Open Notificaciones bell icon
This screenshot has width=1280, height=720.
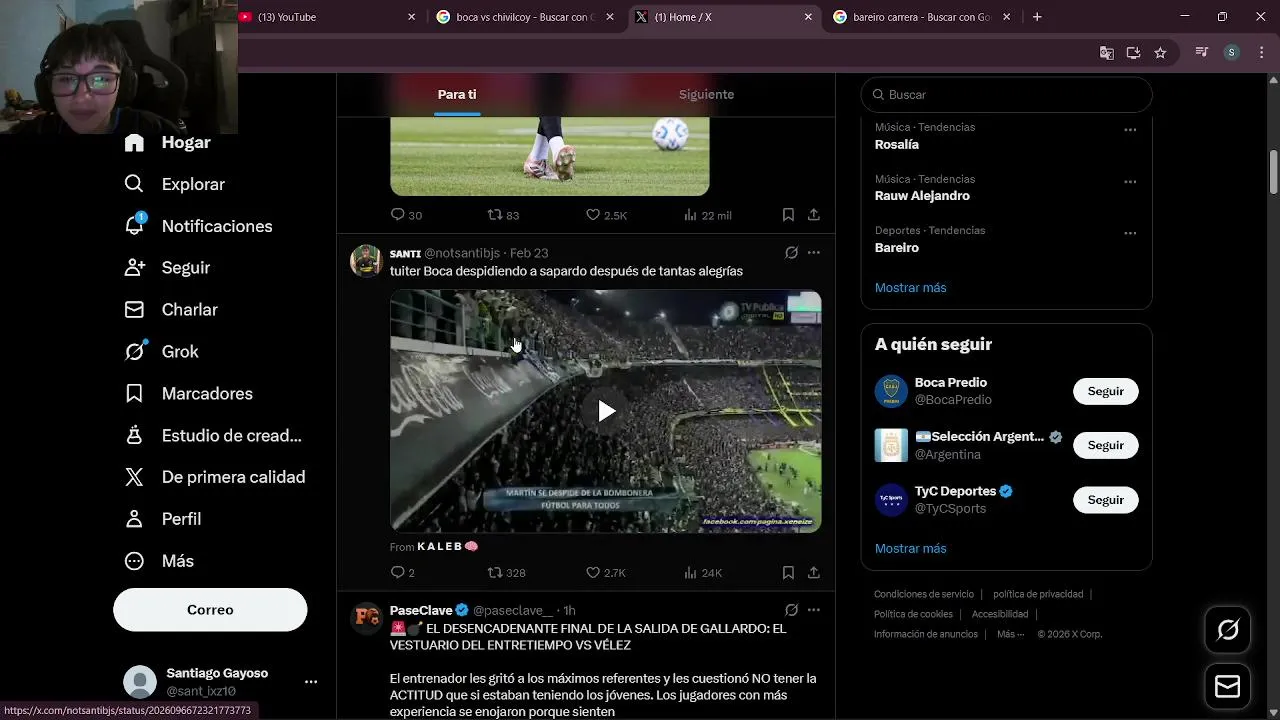pos(134,225)
